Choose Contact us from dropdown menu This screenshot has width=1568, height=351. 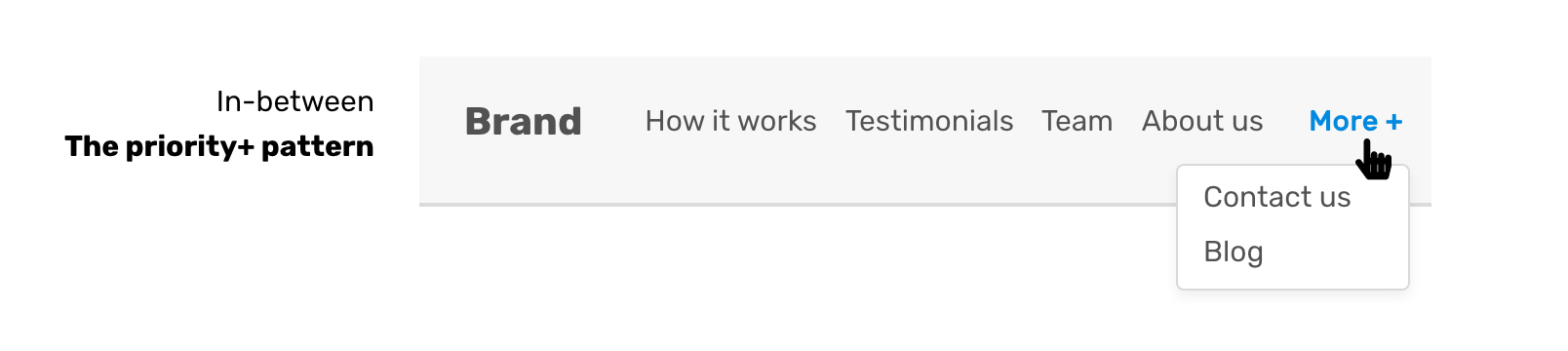point(1276,197)
